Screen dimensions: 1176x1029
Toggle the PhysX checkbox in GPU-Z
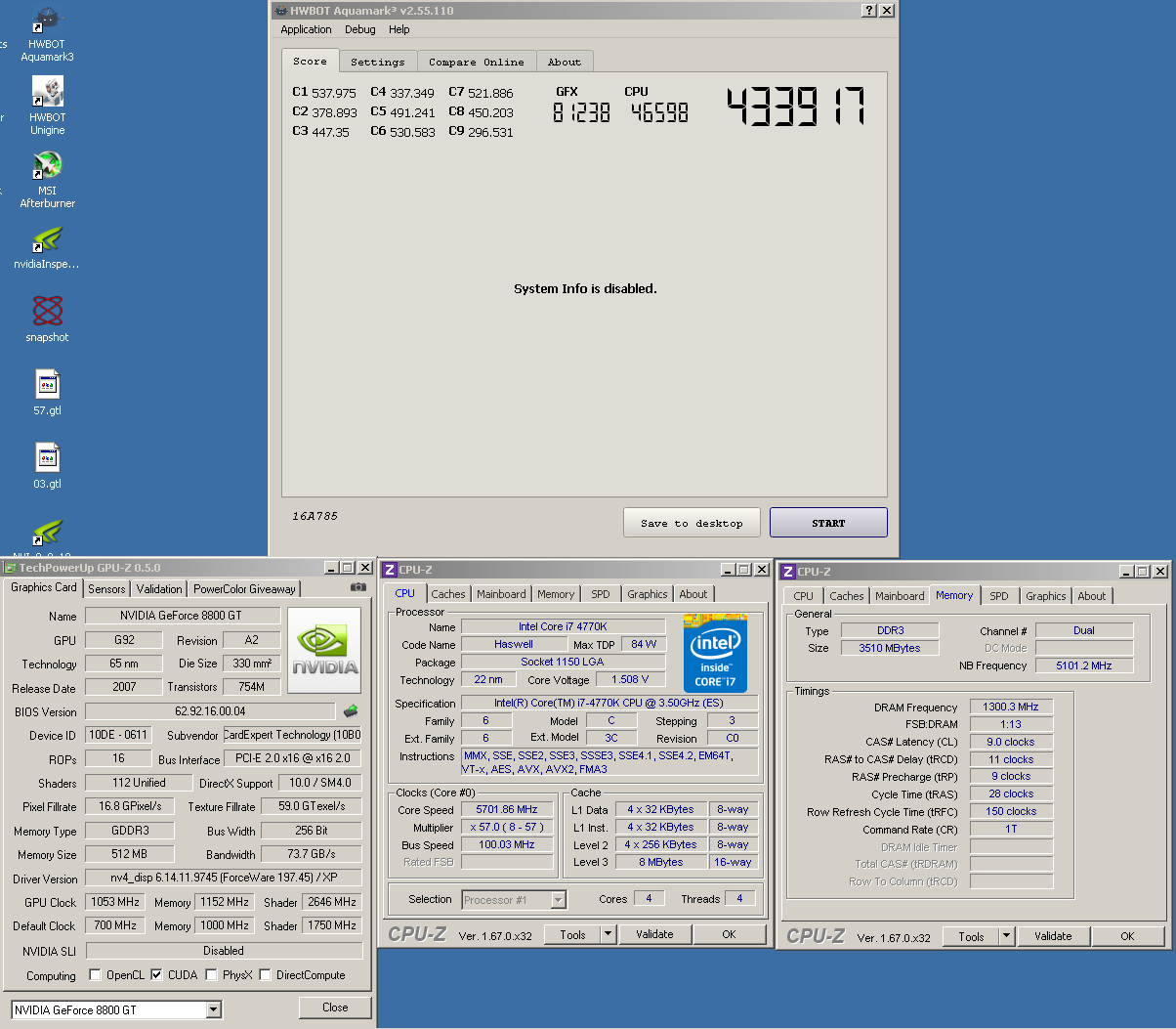point(211,974)
